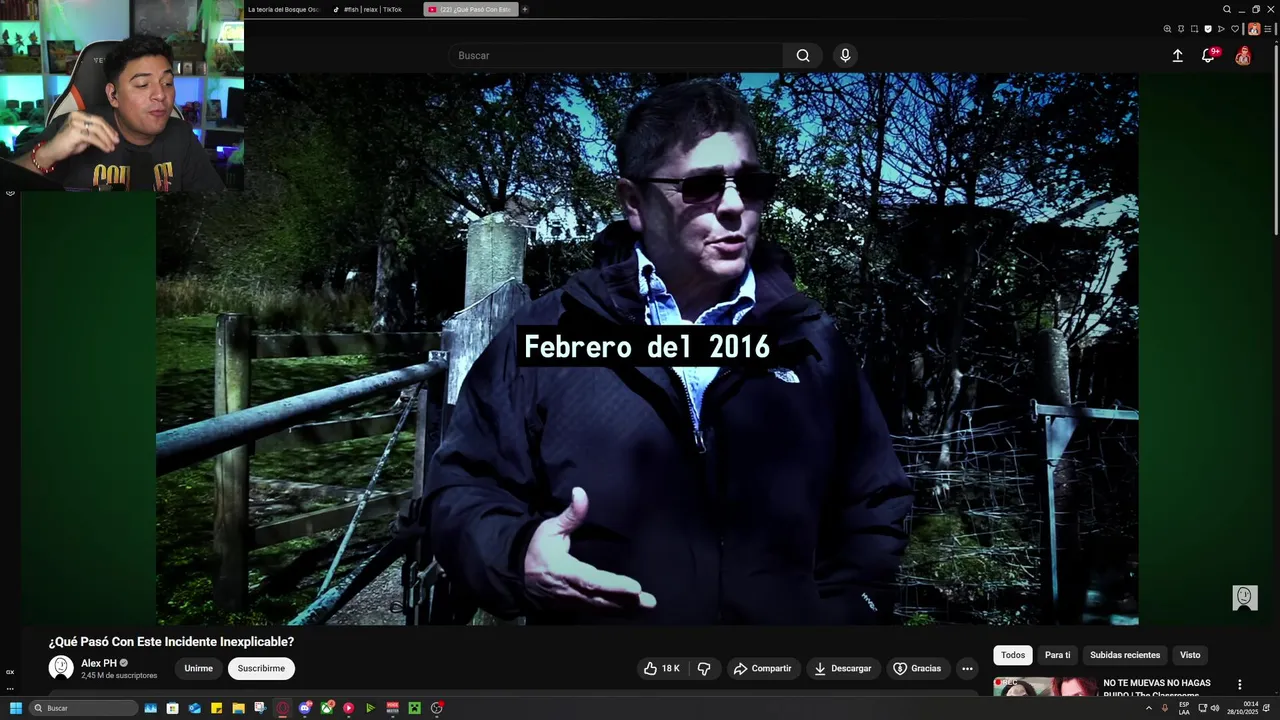This screenshot has height=720, width=1280.
Task: Toggle the microphone status tray icon
Action: click(1165, 708)
